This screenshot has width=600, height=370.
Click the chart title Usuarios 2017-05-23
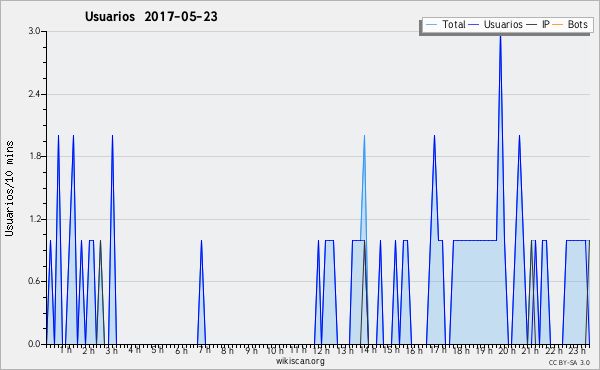pos(151,16)
